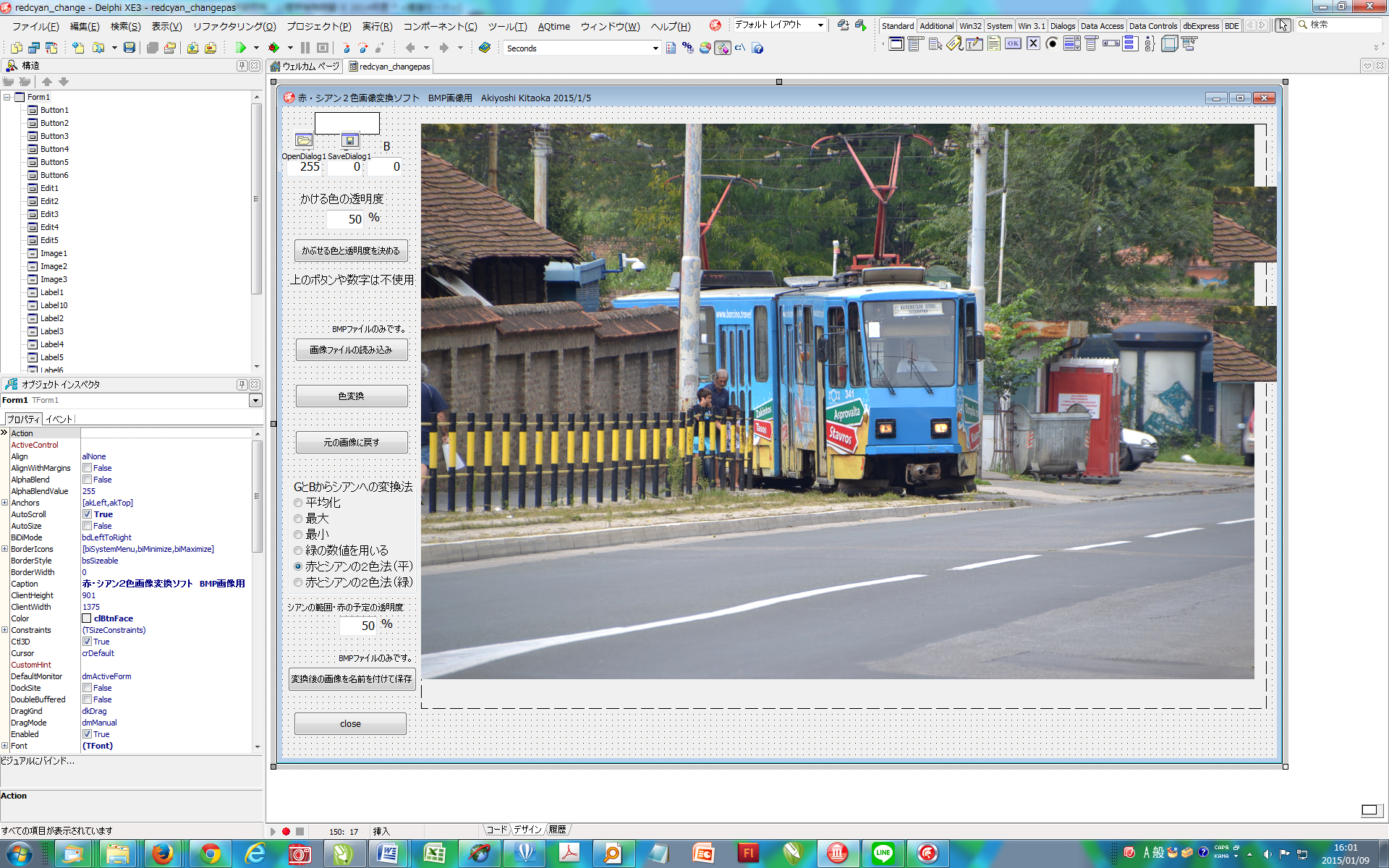
Task: Open the リファクタリング(O) menu
Action: [x=234, y=27]
